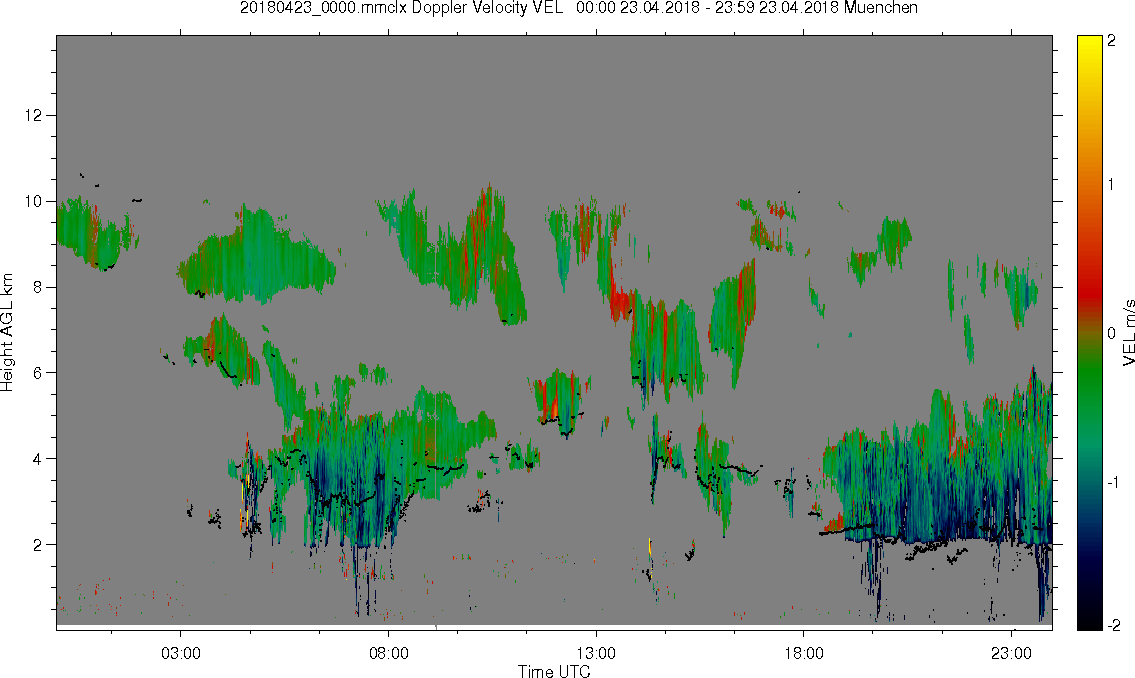Click the height label 8
The image size is (1135, 678).
(x=38, y=287)
